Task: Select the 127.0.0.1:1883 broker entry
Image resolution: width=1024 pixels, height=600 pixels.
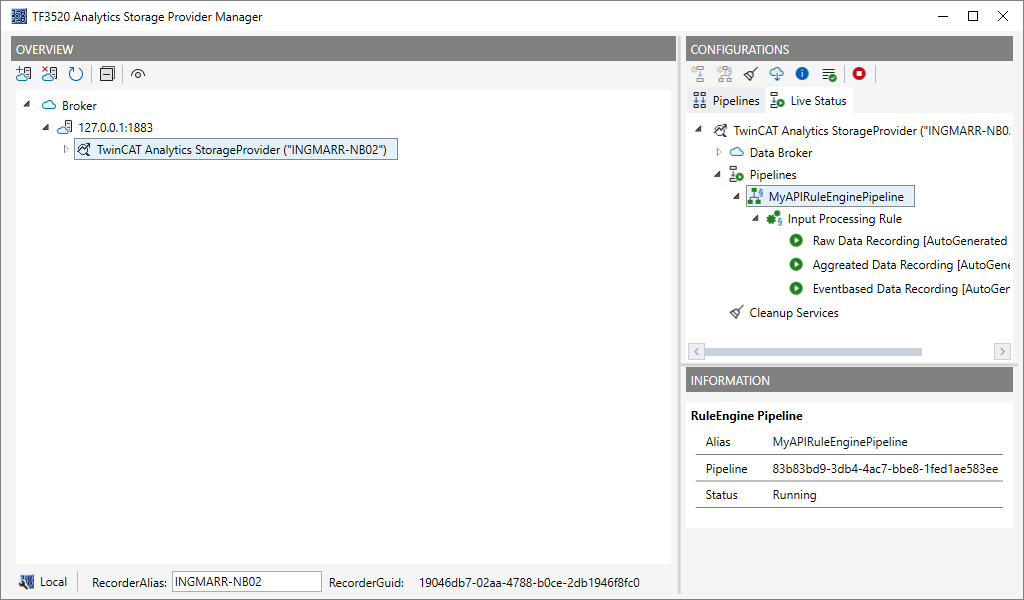Action: coord(116,127)
